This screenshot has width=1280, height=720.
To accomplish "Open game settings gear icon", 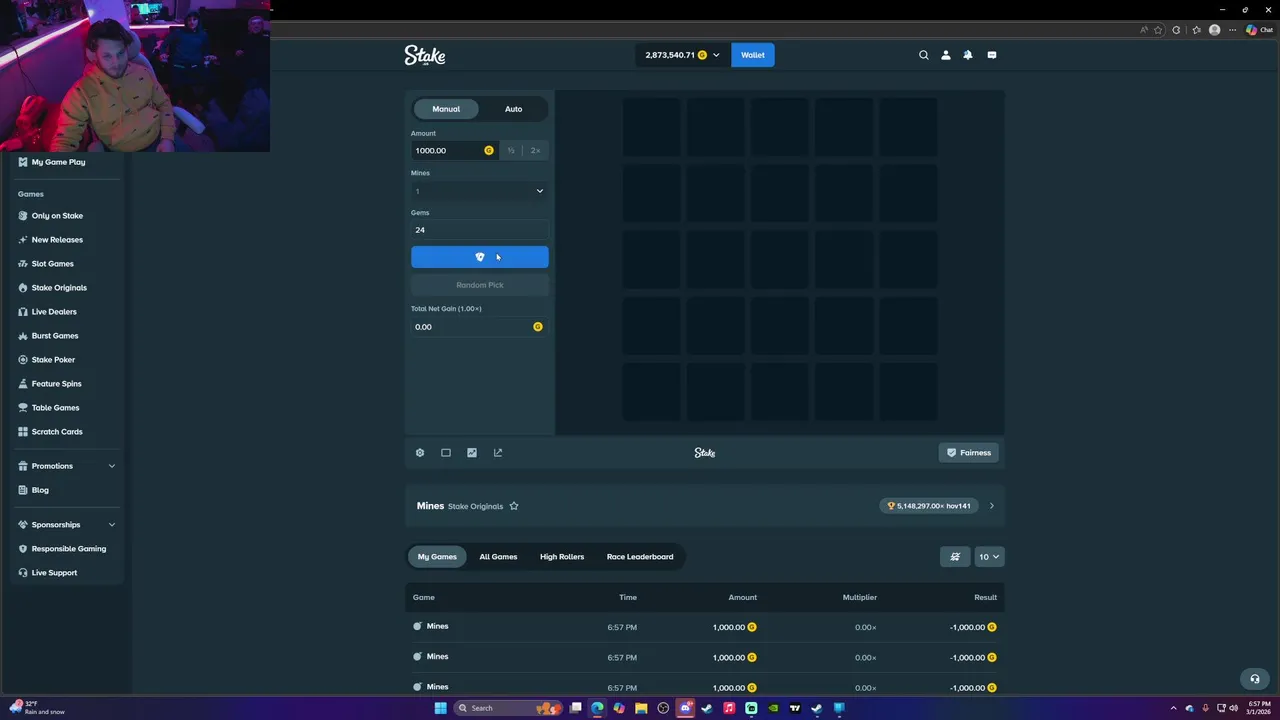I will [420, 453].
